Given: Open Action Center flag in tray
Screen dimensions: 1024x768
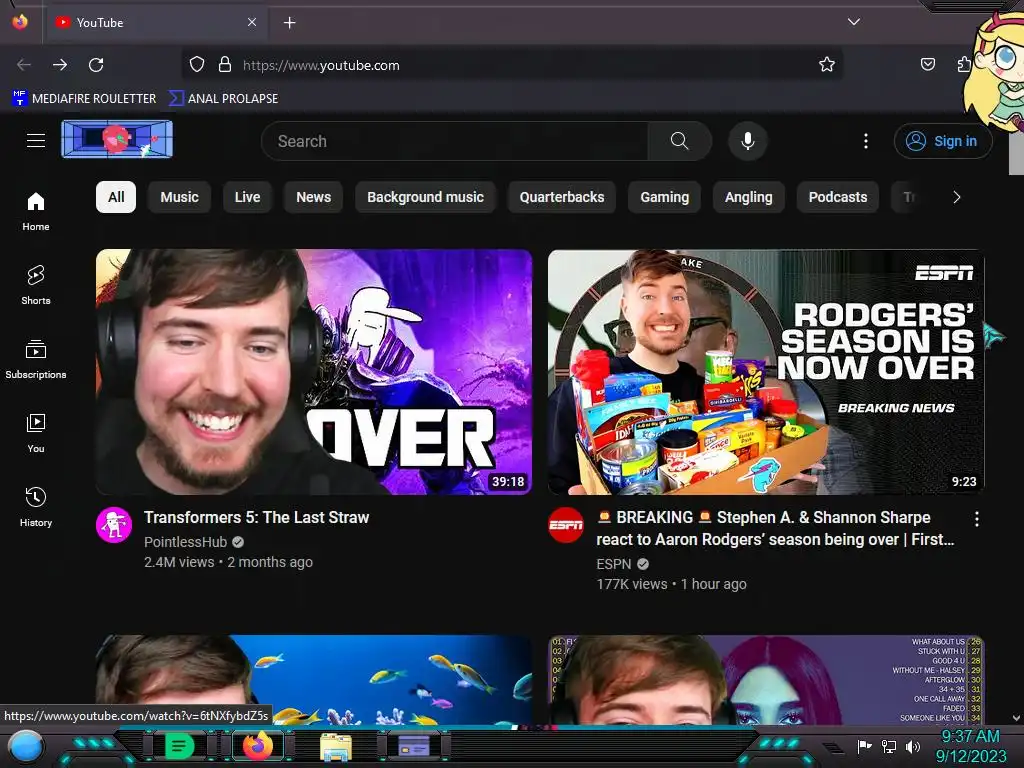Looking at the screenshot, I should [864, 746].
